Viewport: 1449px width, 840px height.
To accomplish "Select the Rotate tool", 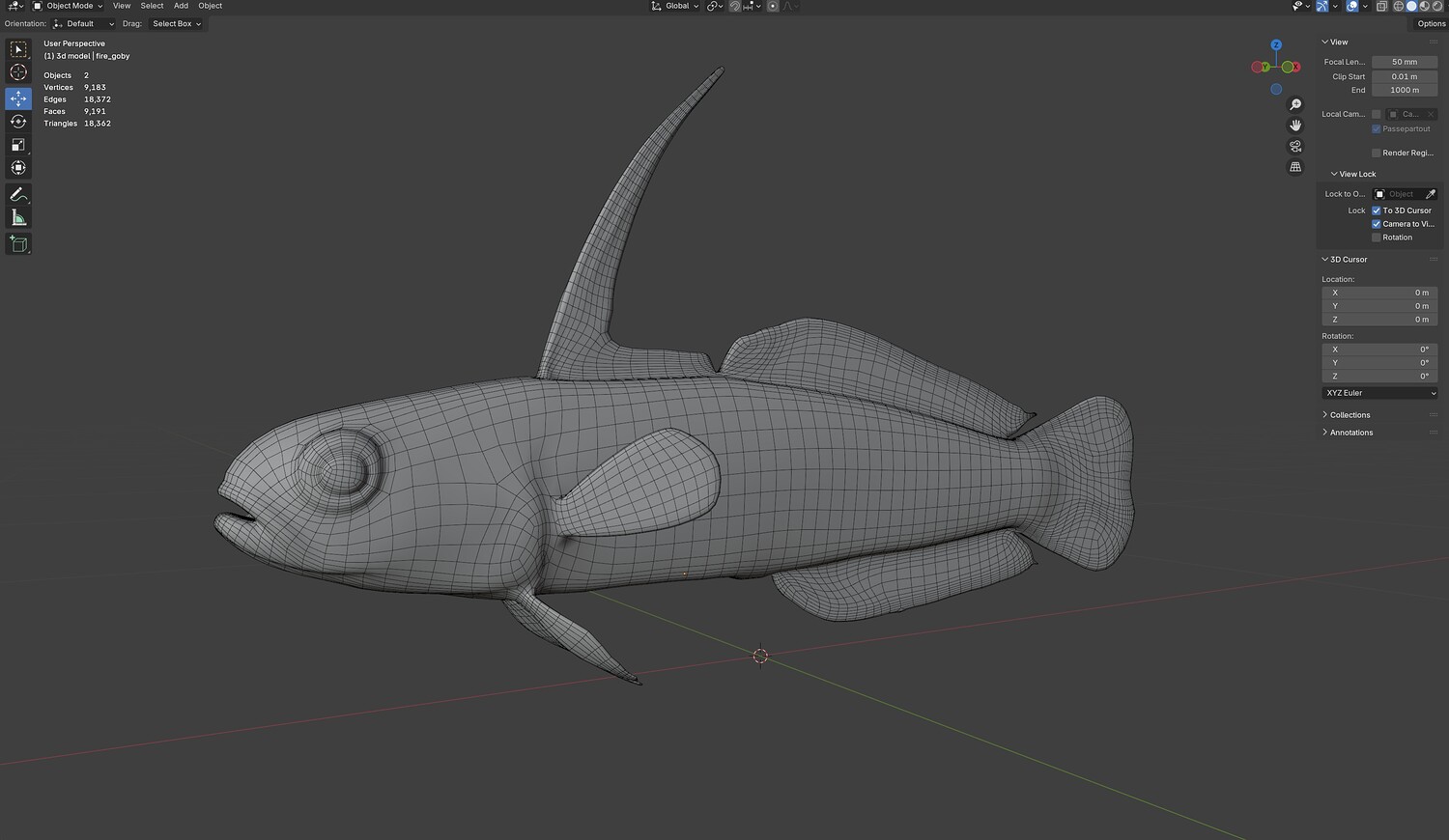I will click(18, 122).
